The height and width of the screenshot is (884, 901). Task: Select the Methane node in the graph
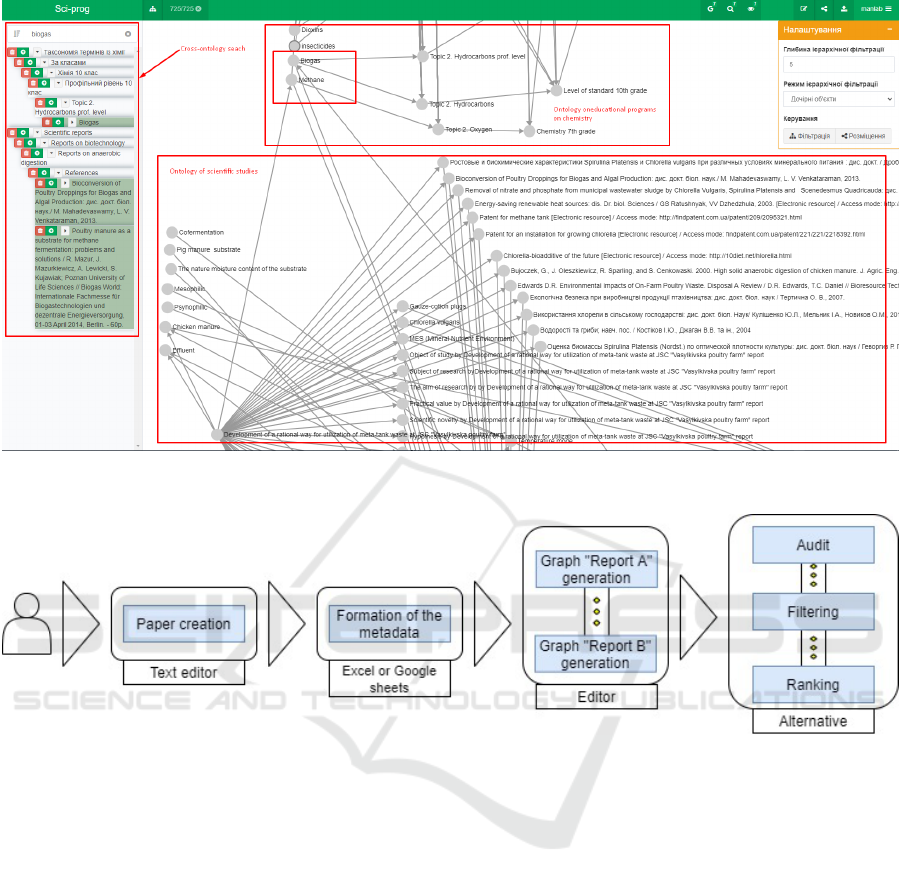pos(291,79)
